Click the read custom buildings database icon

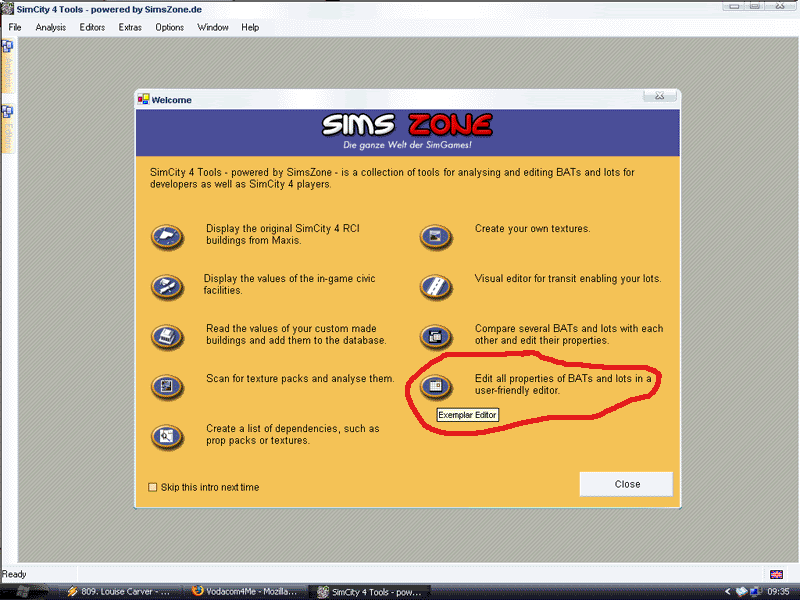coord(167,337)
